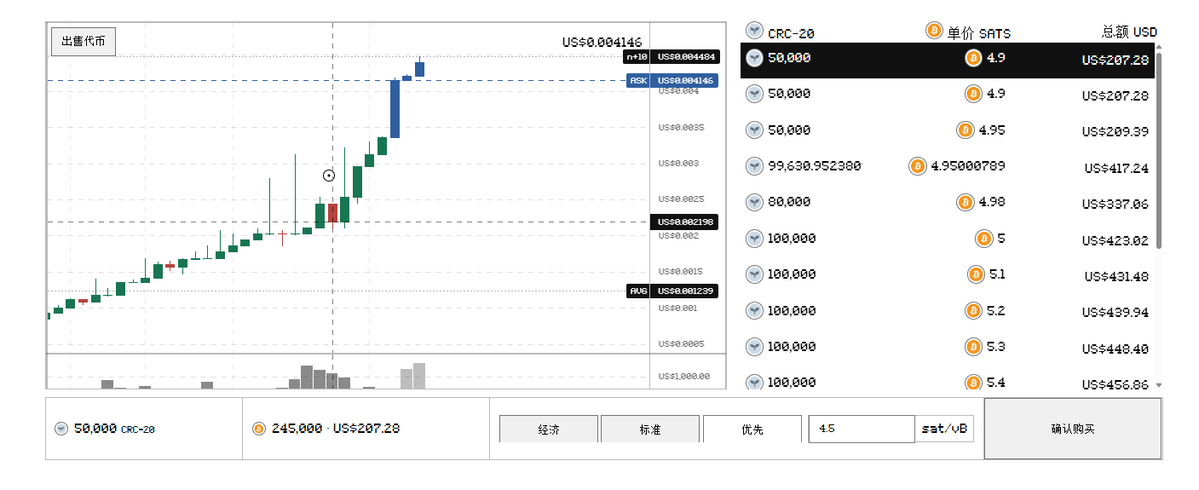Click the tall blue candlestick on chart
The height and width of the screenshot is (490, 1199).
coord(395,109)
